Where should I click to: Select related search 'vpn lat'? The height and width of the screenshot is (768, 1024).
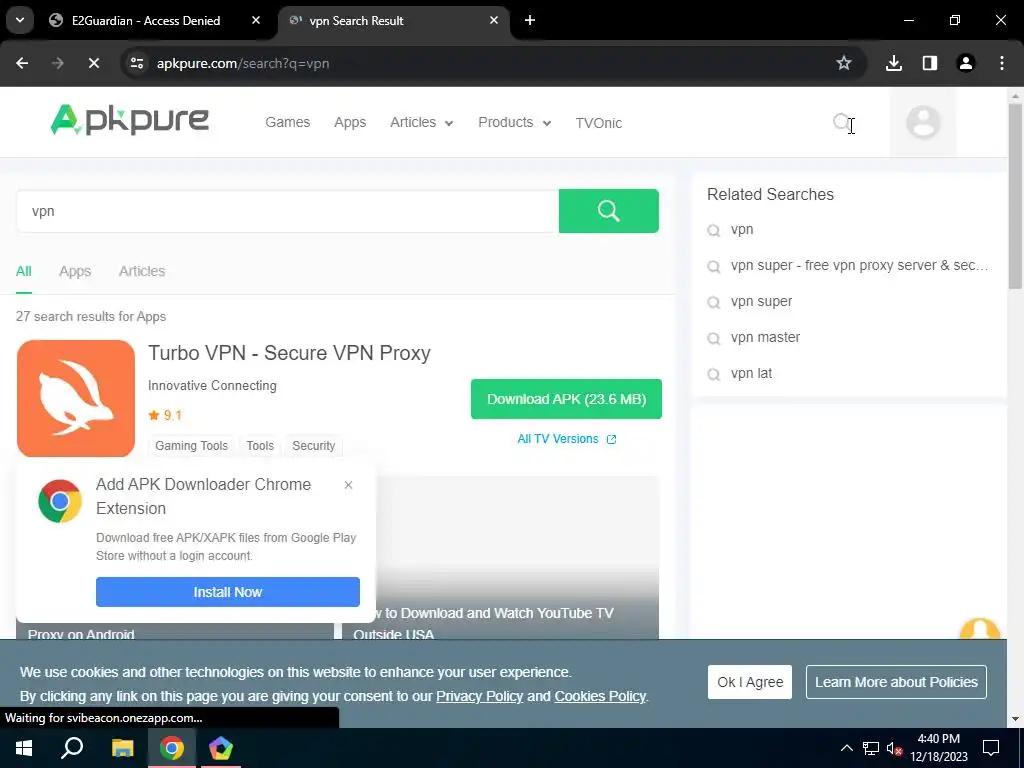pyautogui.click(x=751, y=373)
